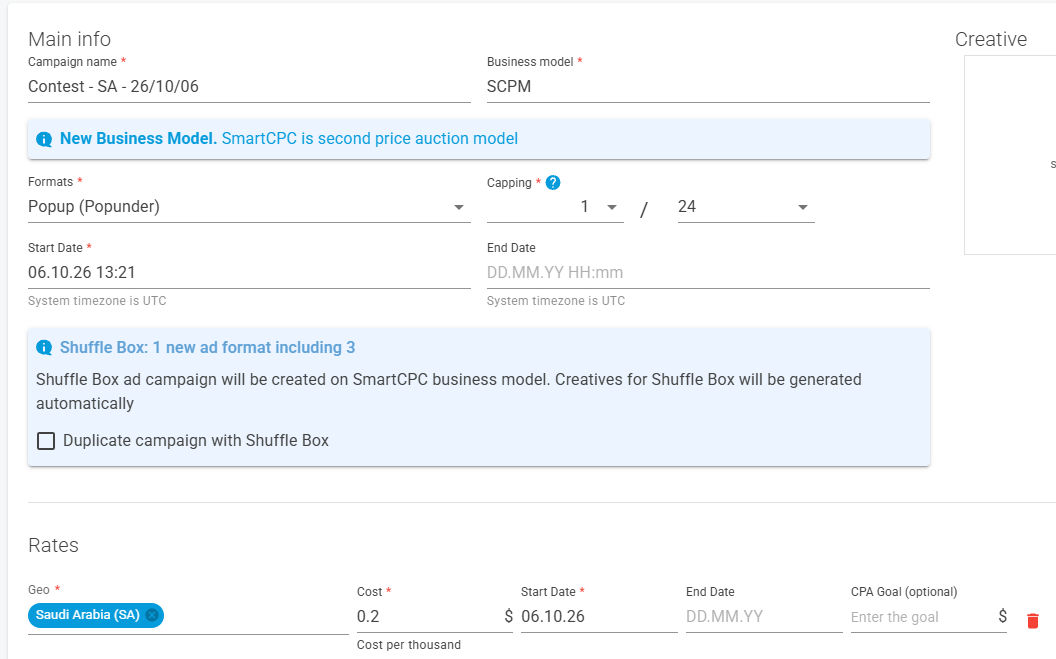Image resolution: width=1056 pixels, height=659 pixels.
Task: Click the Shuffle Box info icon
Action: [x=44, y=348]
